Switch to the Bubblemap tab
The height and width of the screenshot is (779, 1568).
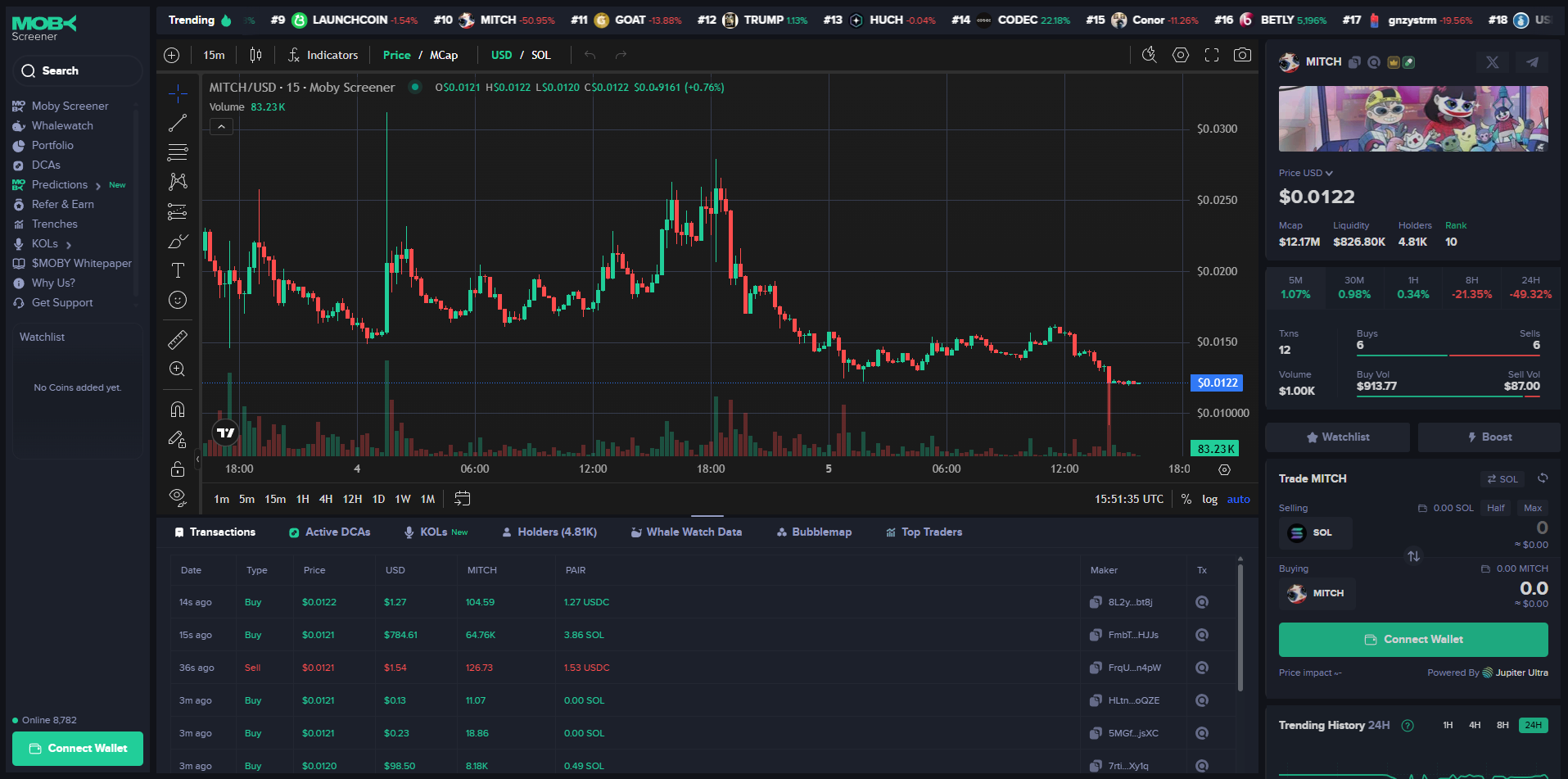tap(814, 532)
